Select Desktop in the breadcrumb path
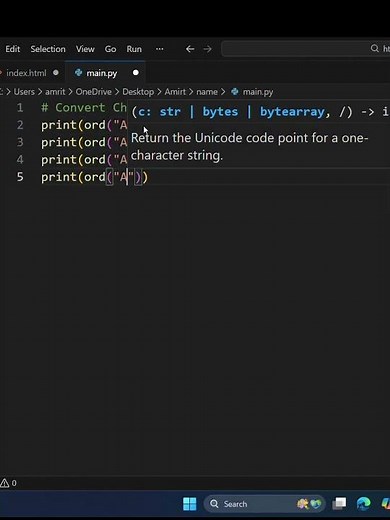The image size is (390, 520). tap(138, 92)
